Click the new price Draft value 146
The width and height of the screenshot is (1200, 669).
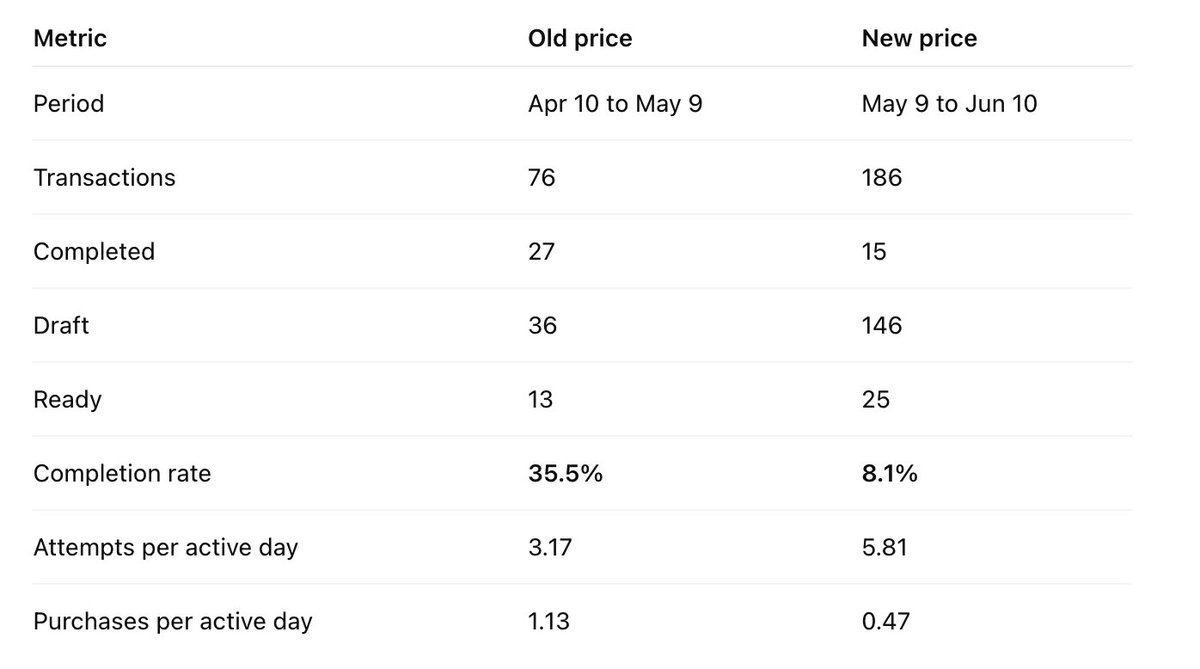click(x=881, y=325)
